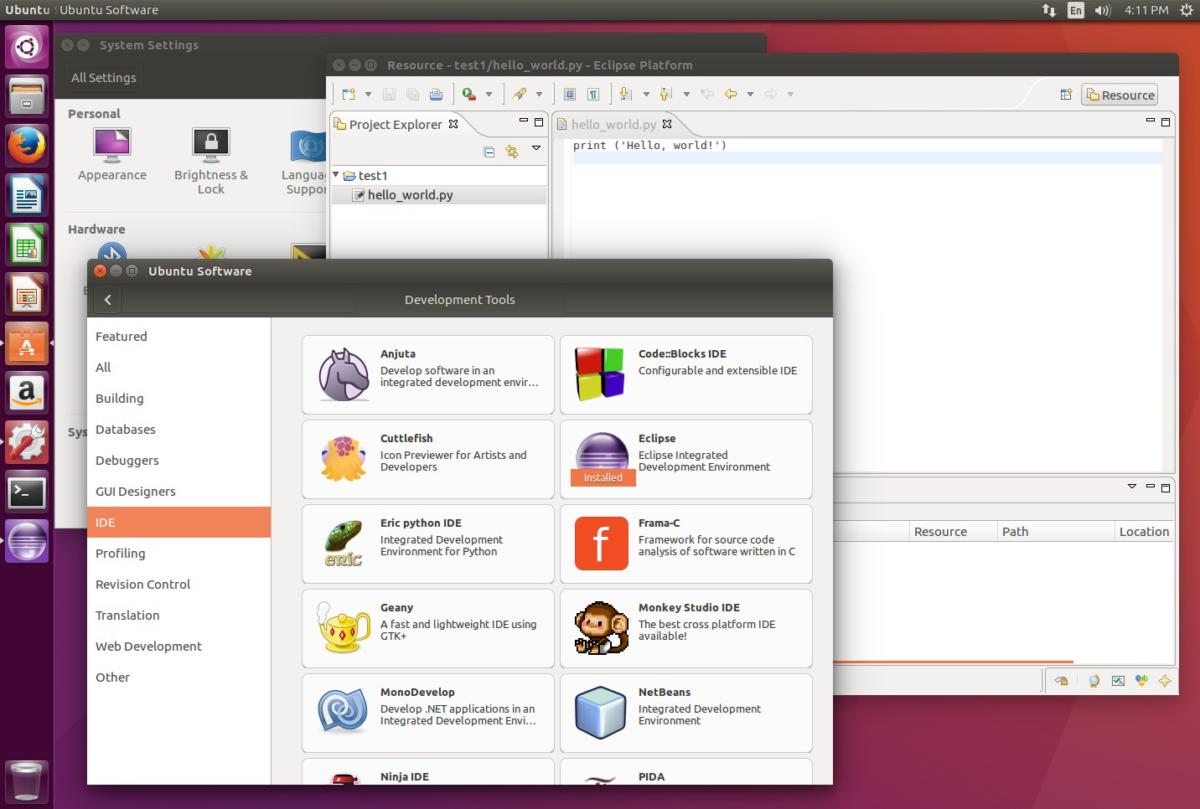Click the En keyboard layout indicator

[x=1076, y=10]
